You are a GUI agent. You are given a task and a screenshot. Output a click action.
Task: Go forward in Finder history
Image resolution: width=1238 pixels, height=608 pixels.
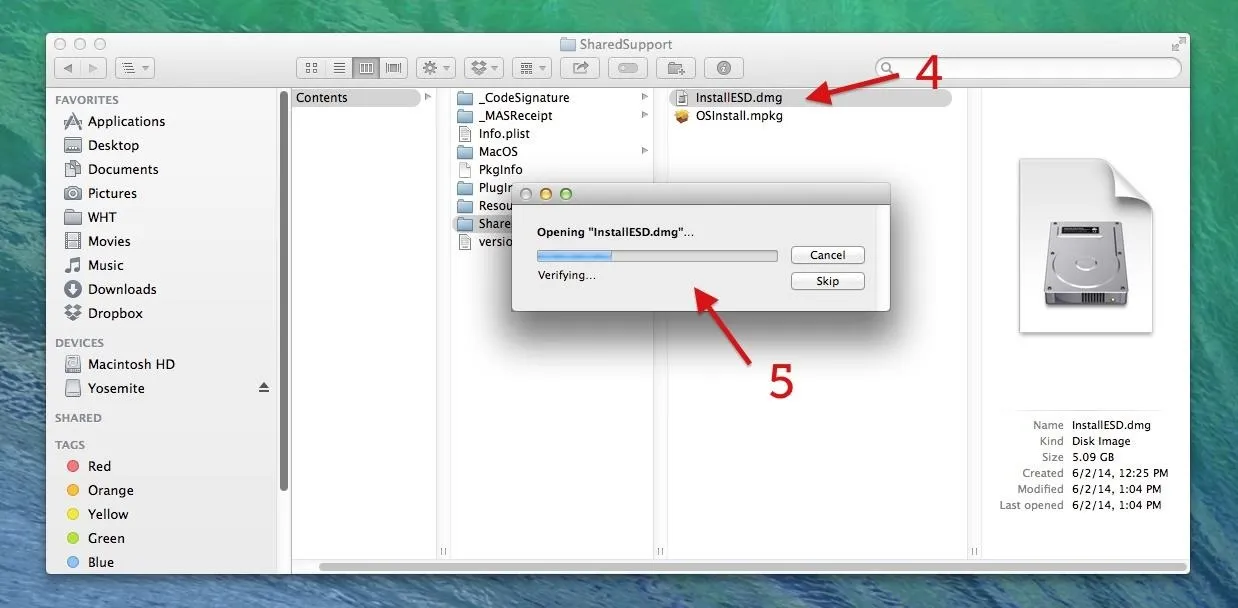pos(94,68)
